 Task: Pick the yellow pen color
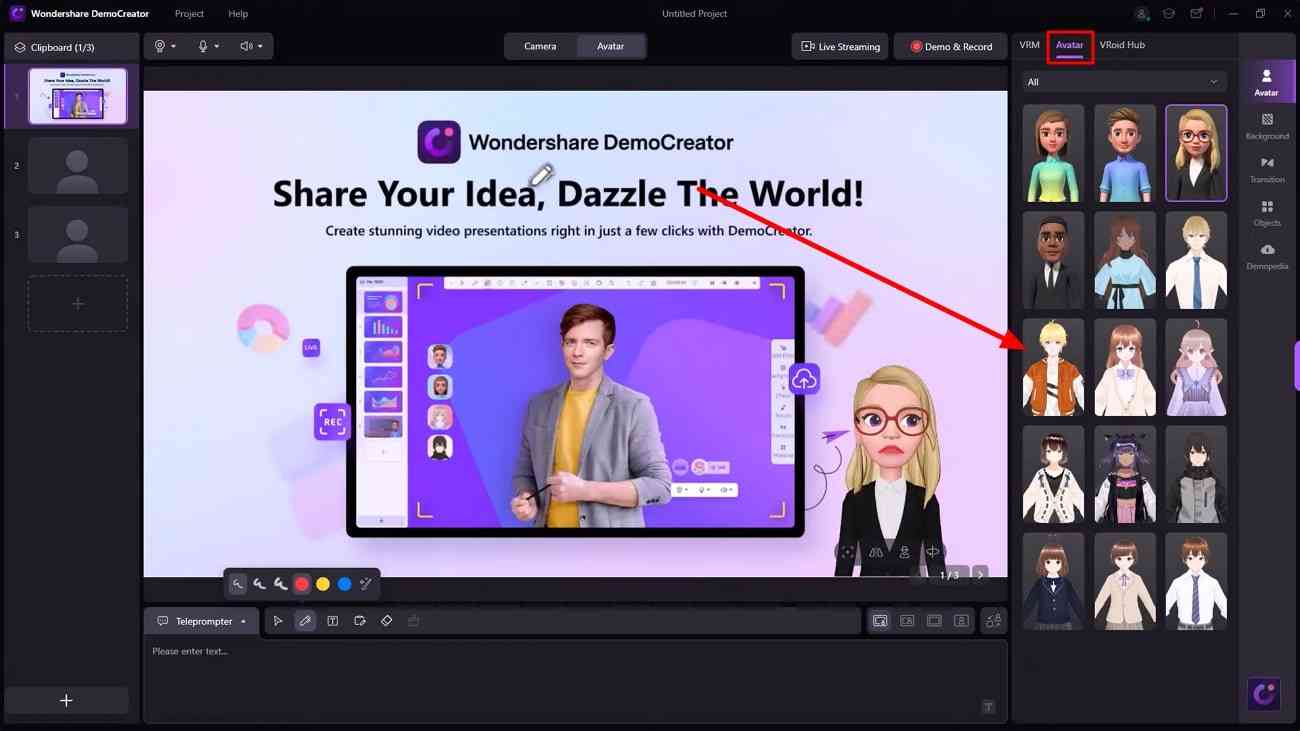pos(323,584)
